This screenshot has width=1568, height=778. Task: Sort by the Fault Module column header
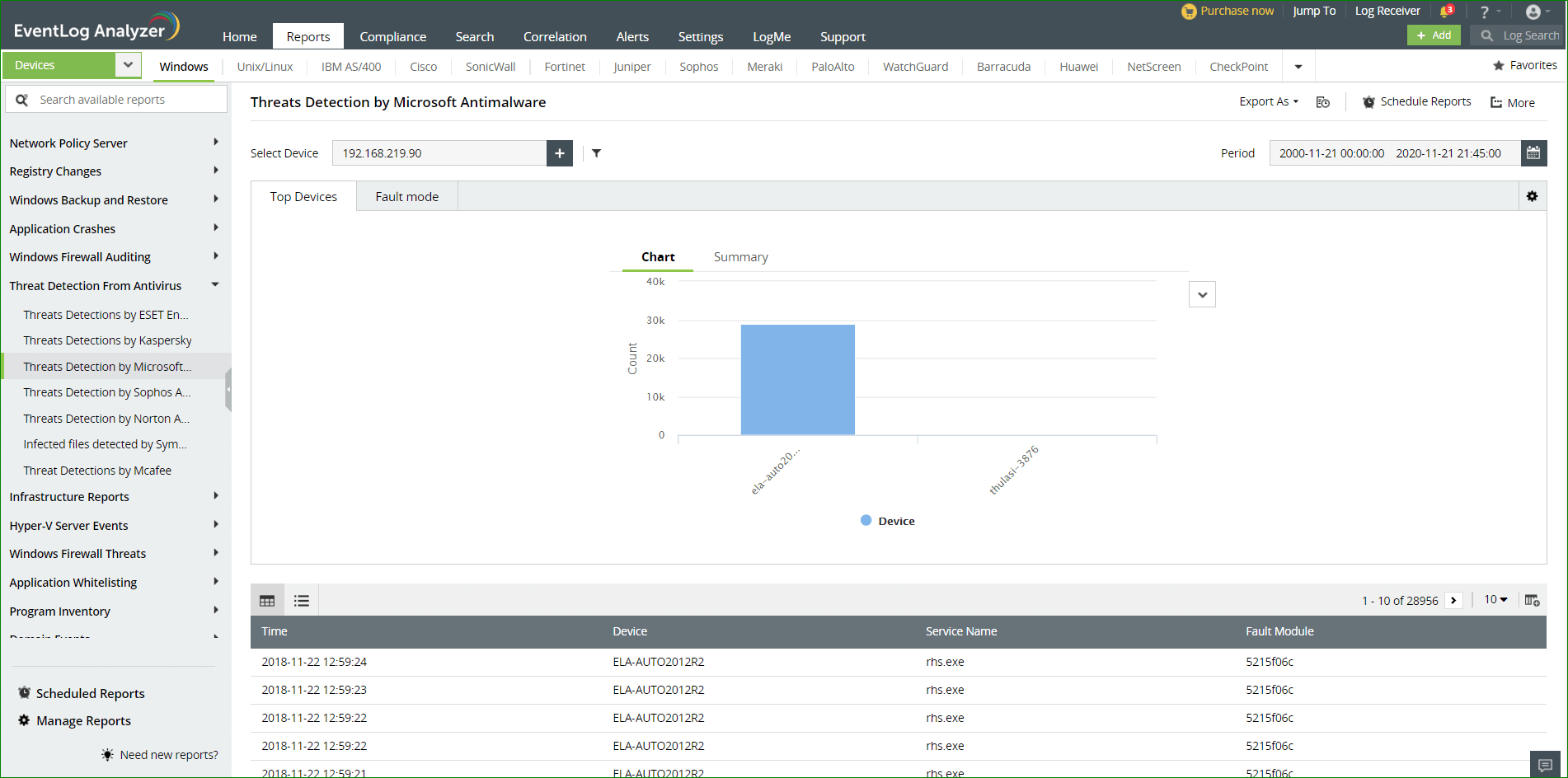[1279, 631]
